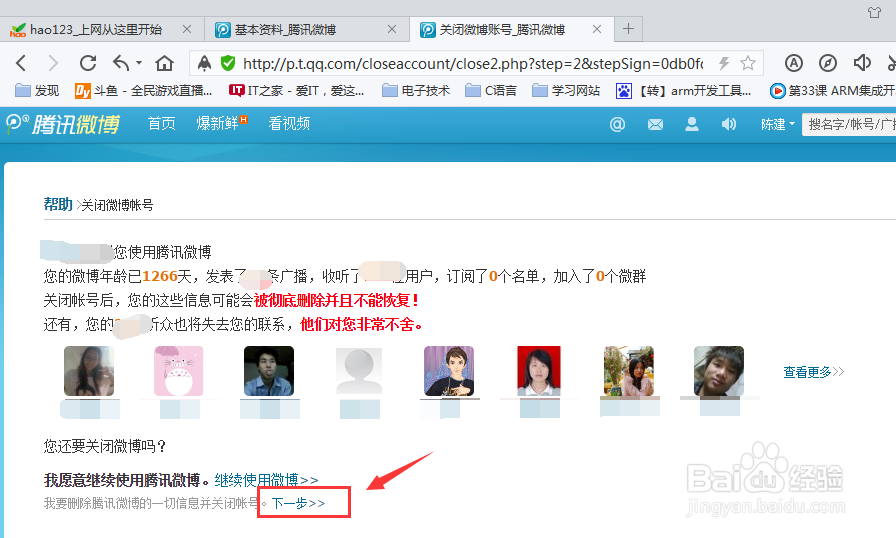Expand the 陈建 account dropdown
The height and width of the screenshot is (538, 896).
pyautogui.click(x=778, y=124)
